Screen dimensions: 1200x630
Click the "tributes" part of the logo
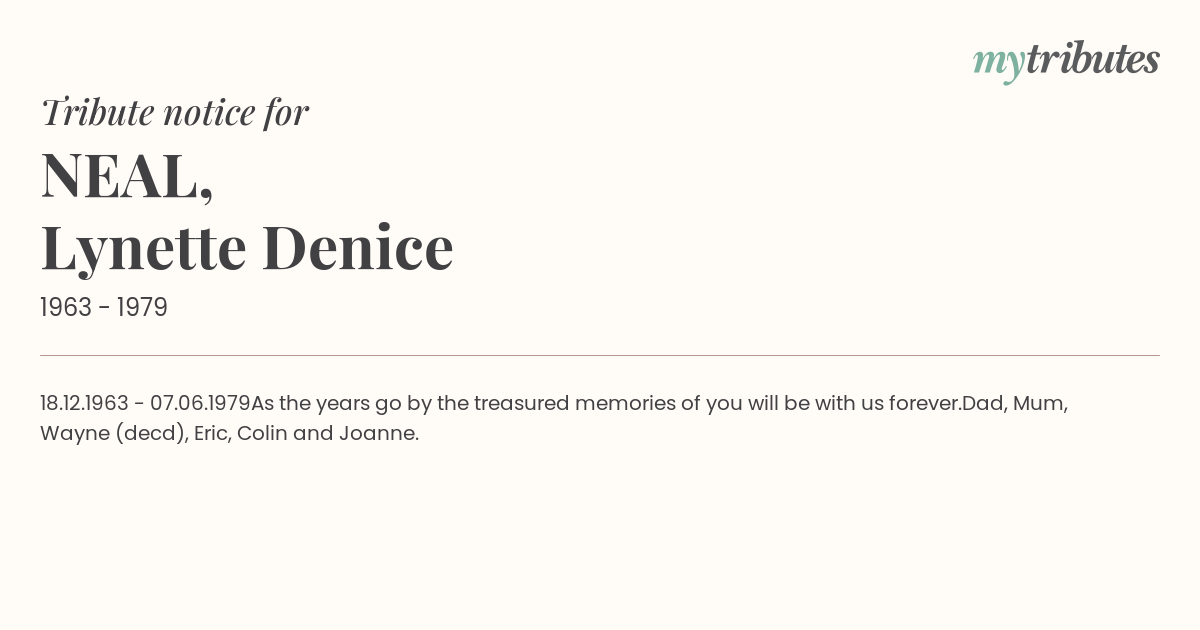point(1093,59)
